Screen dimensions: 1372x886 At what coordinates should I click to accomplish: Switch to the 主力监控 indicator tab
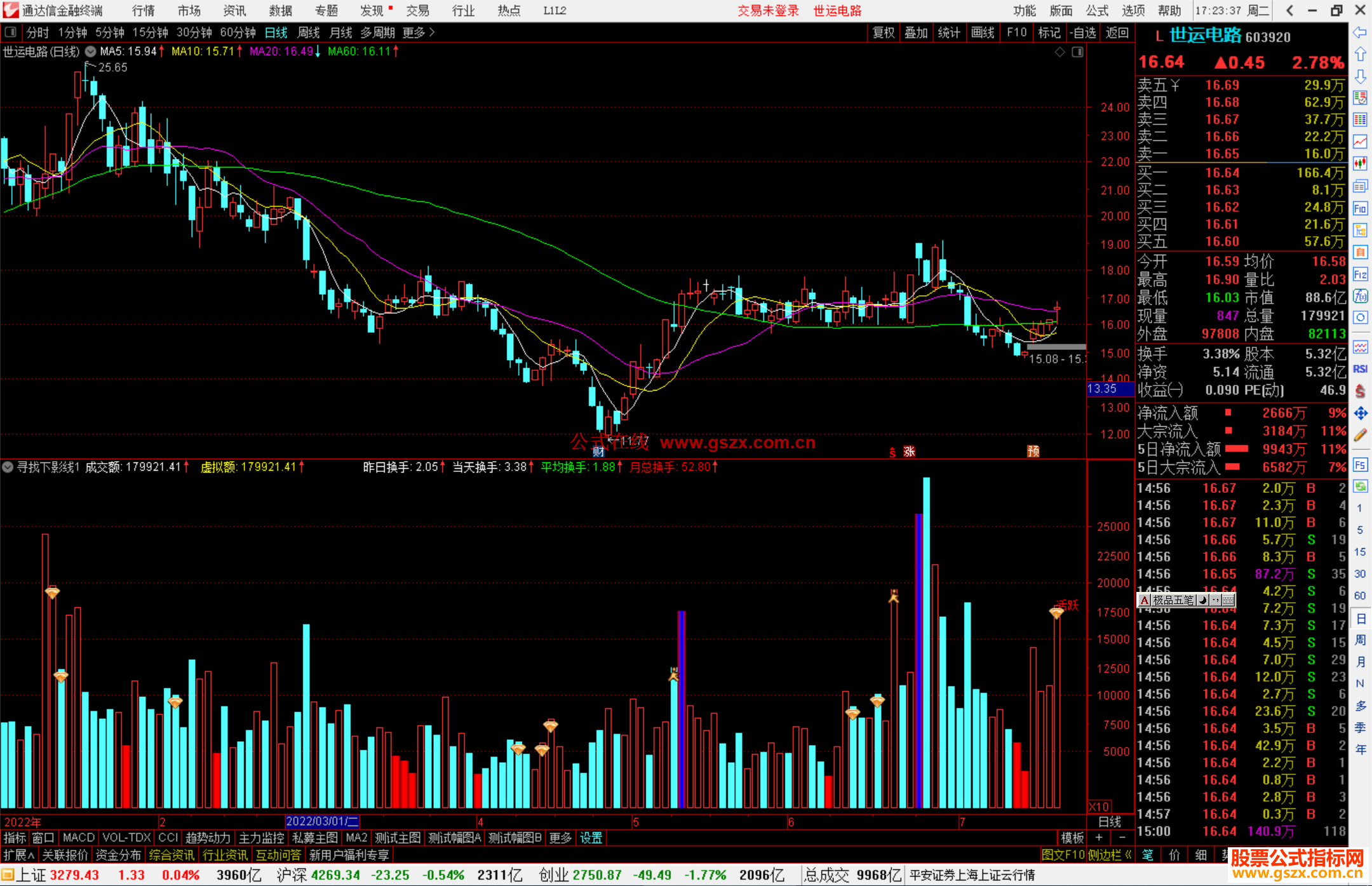click(261, 838)
